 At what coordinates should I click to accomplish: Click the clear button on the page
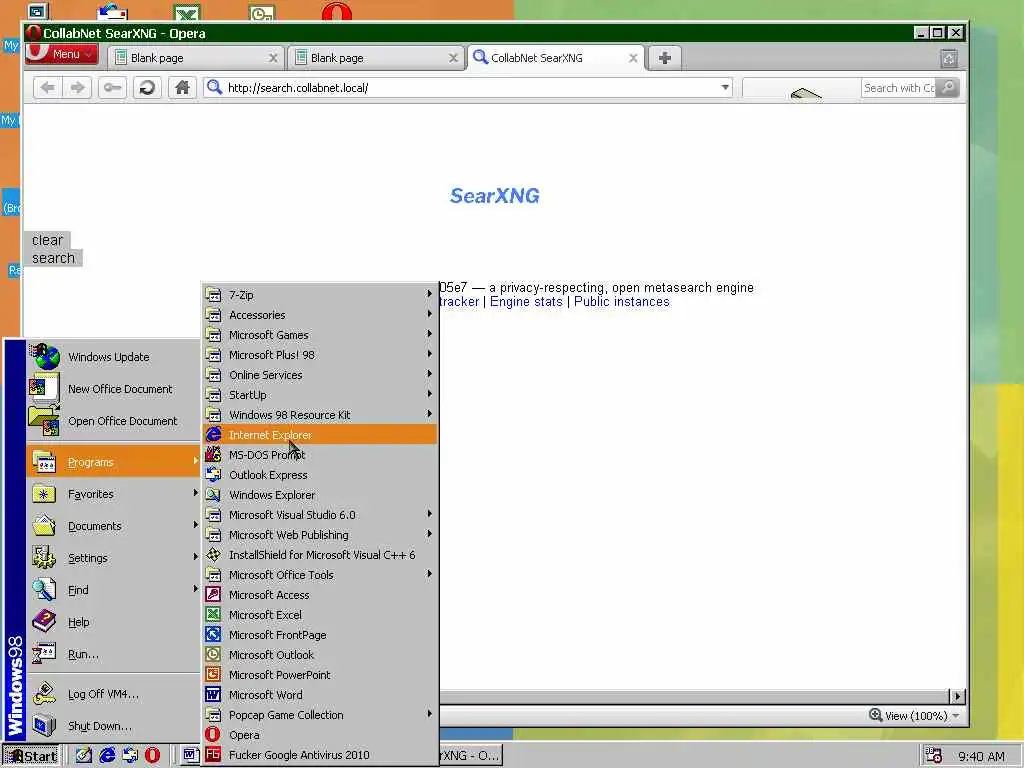click(48, 240)
